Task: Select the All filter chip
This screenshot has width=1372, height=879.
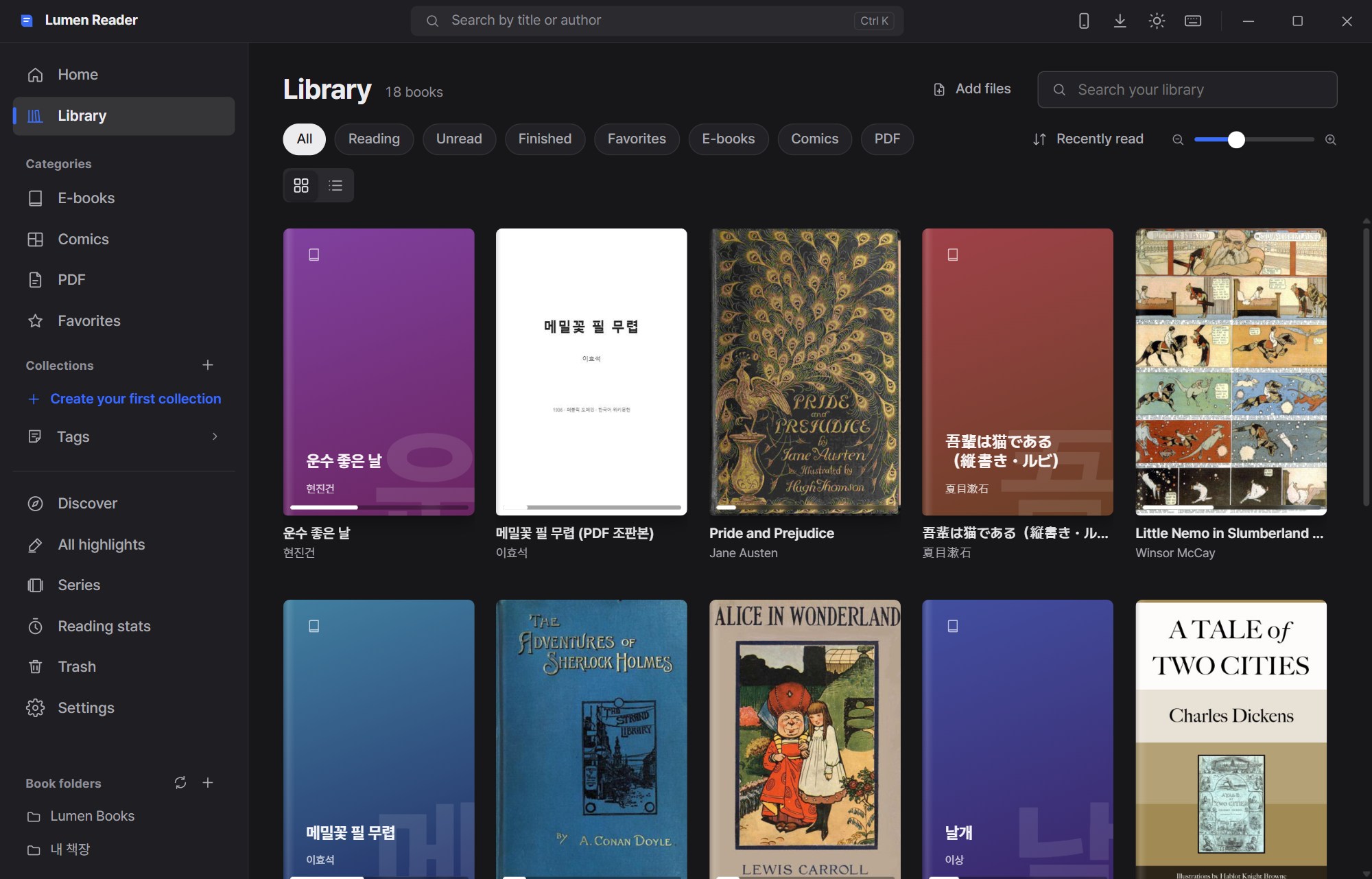Action: click(x=305, y=139)
